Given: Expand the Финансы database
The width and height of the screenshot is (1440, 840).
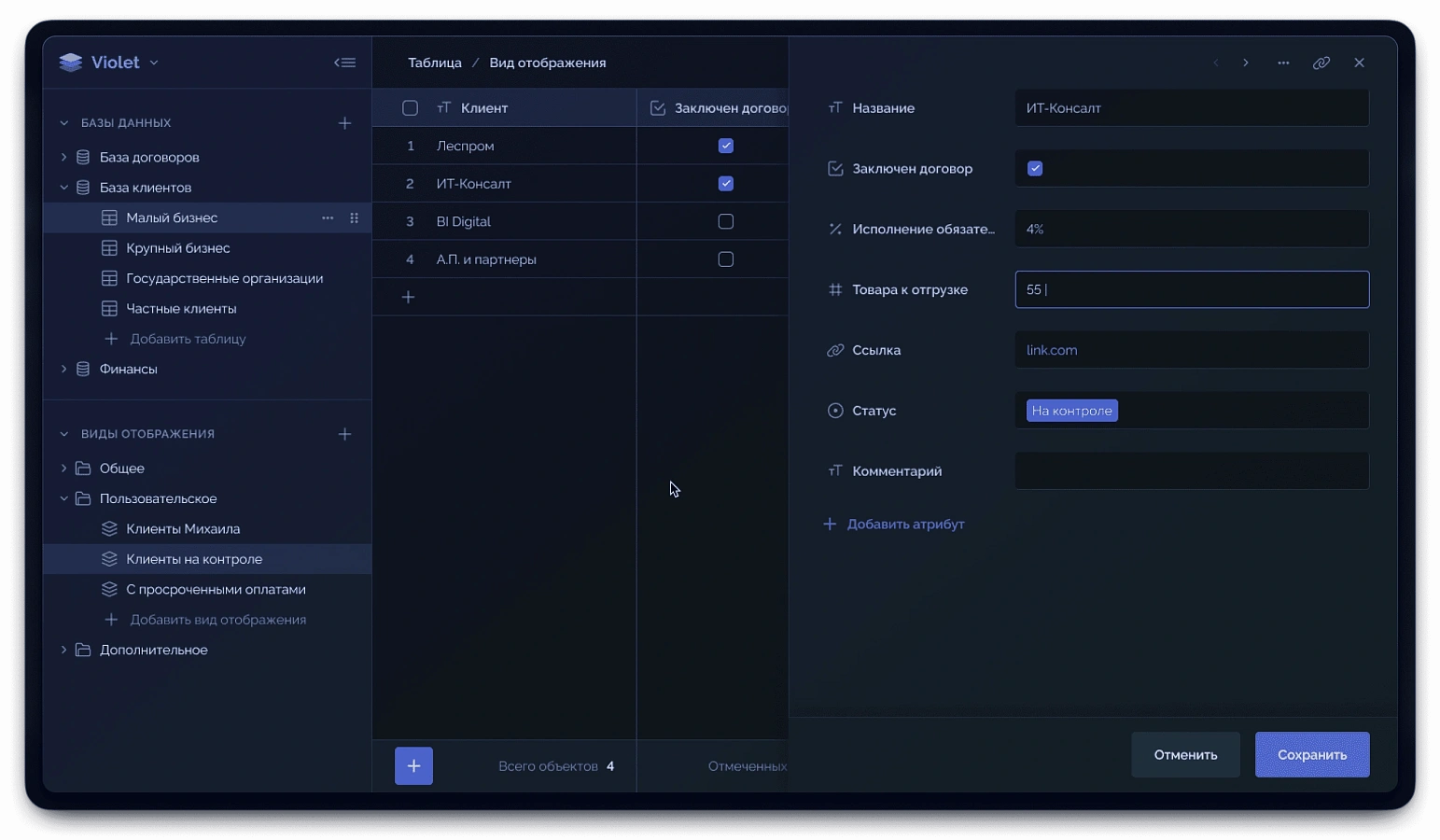Looking at the screenshot, I should pyautogui.click(x=63, y=369).
